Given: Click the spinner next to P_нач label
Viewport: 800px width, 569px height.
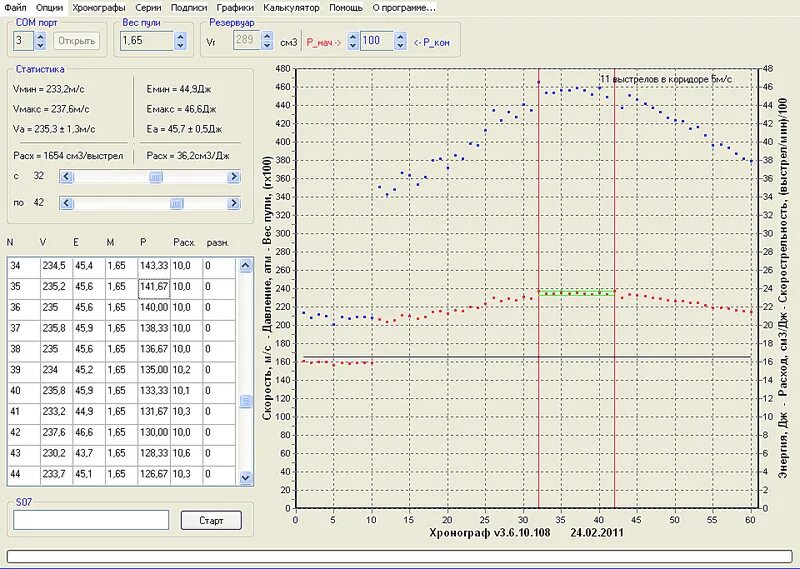Looking at the screenshot, I should coord(353,41).
